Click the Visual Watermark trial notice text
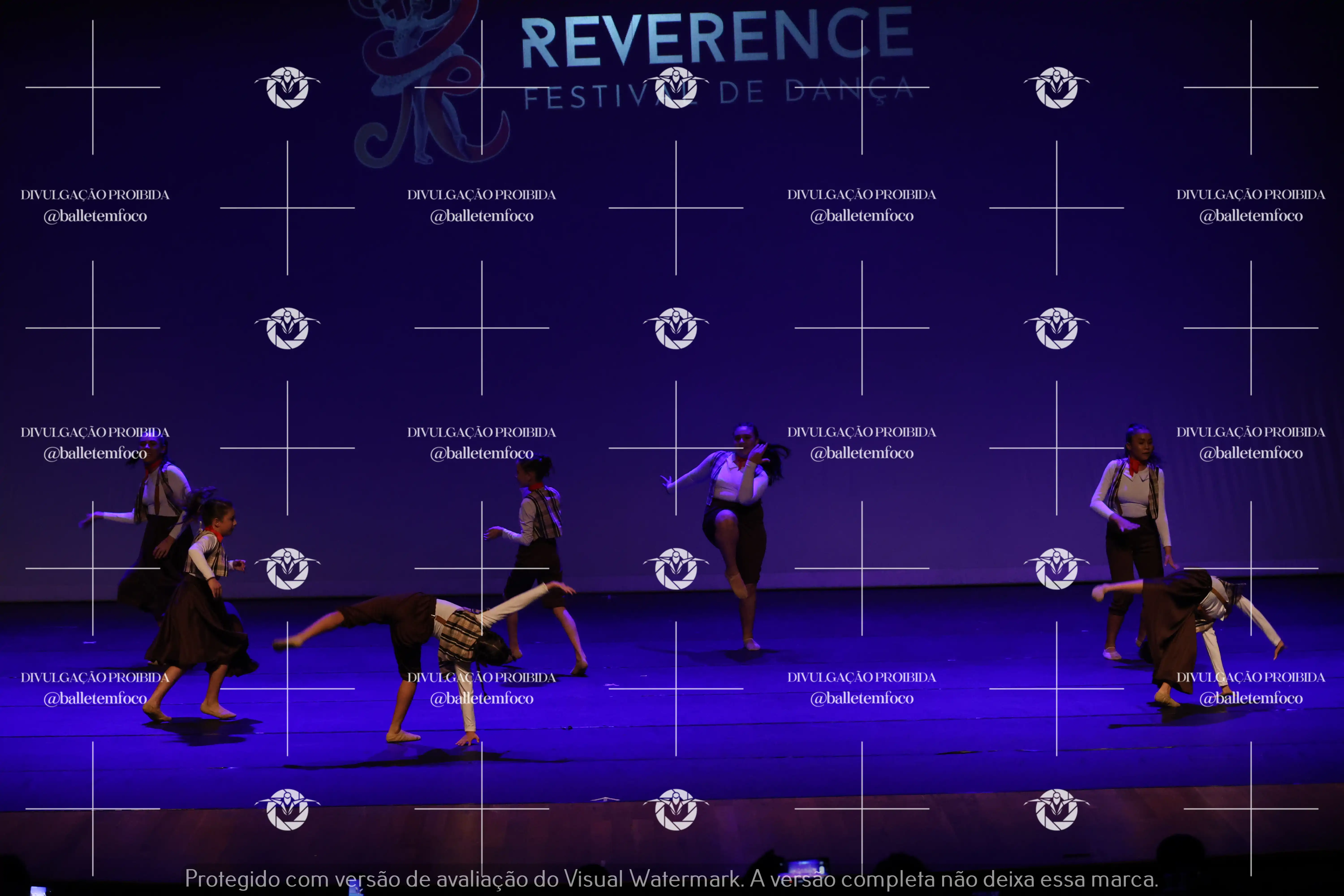Viewport: 1344px width, 896px height. (671, 879)
